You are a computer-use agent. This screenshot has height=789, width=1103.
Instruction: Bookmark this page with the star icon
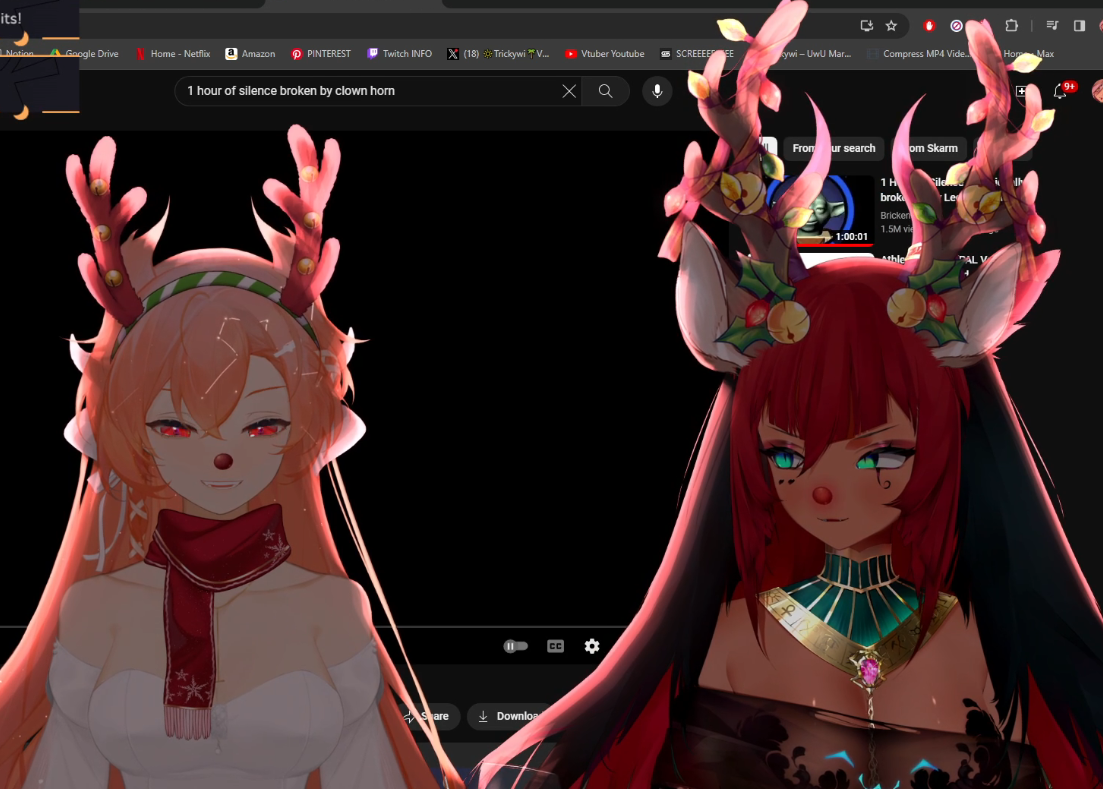[891, 26]
